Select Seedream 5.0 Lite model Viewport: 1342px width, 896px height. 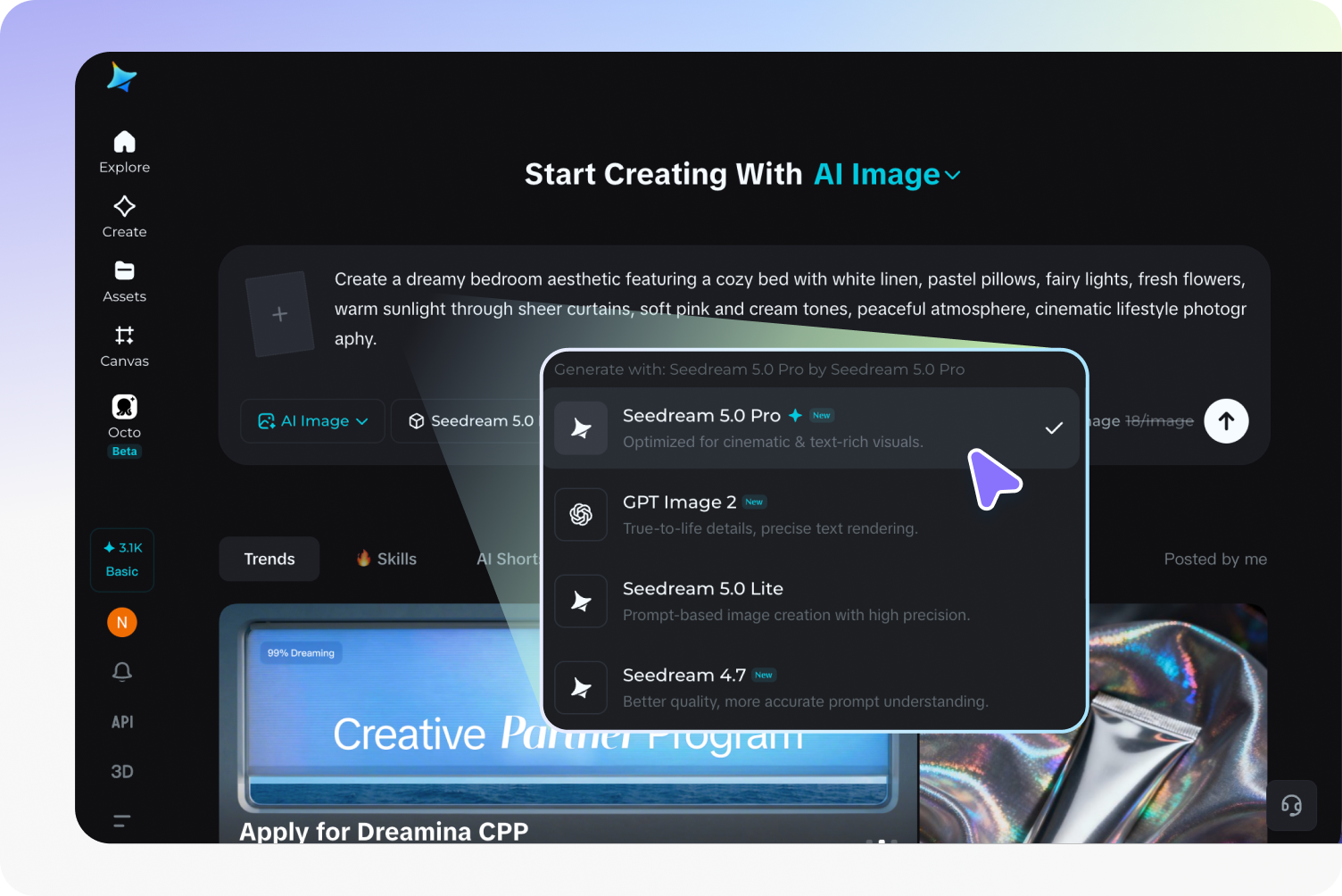(x=811, y=601)
